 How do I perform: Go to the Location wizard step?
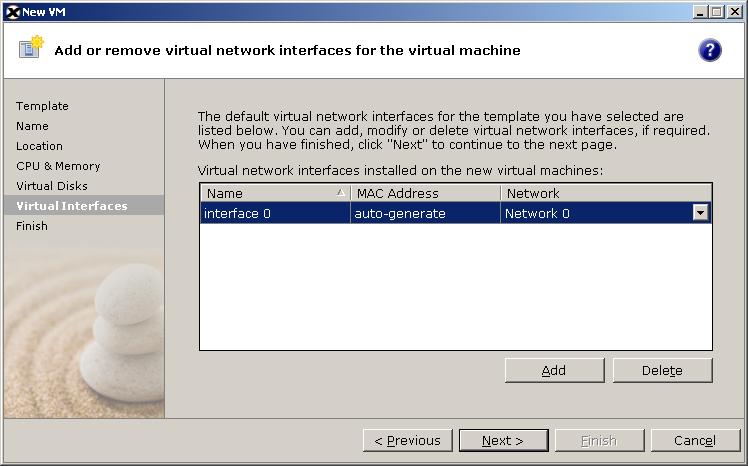coord(39,146)
